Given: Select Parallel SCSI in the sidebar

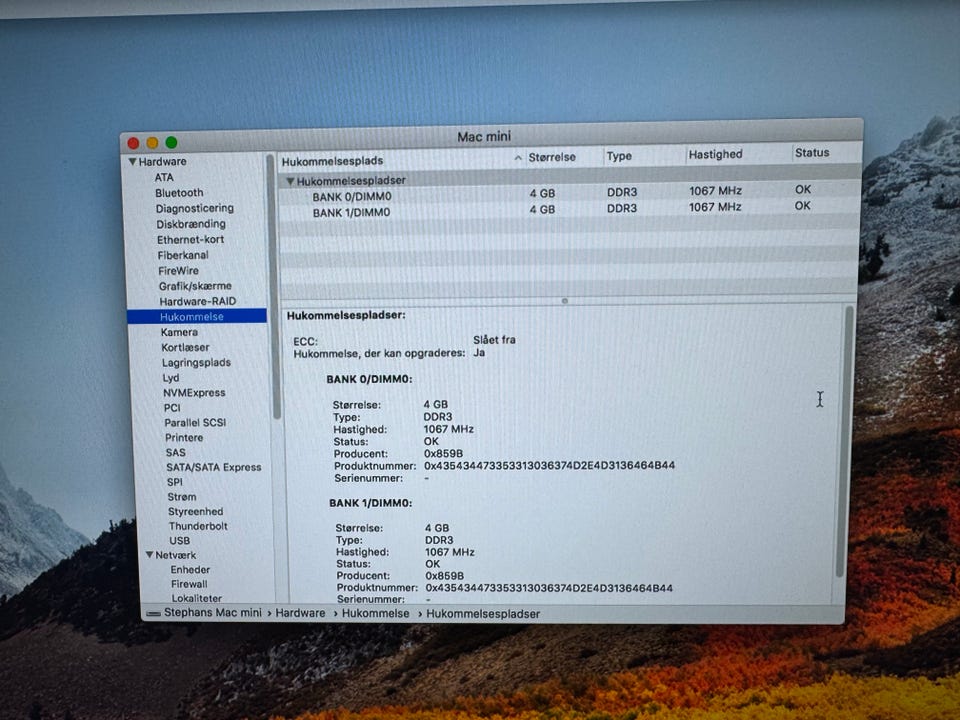Looking at the screenshot, I should point(195,422).
